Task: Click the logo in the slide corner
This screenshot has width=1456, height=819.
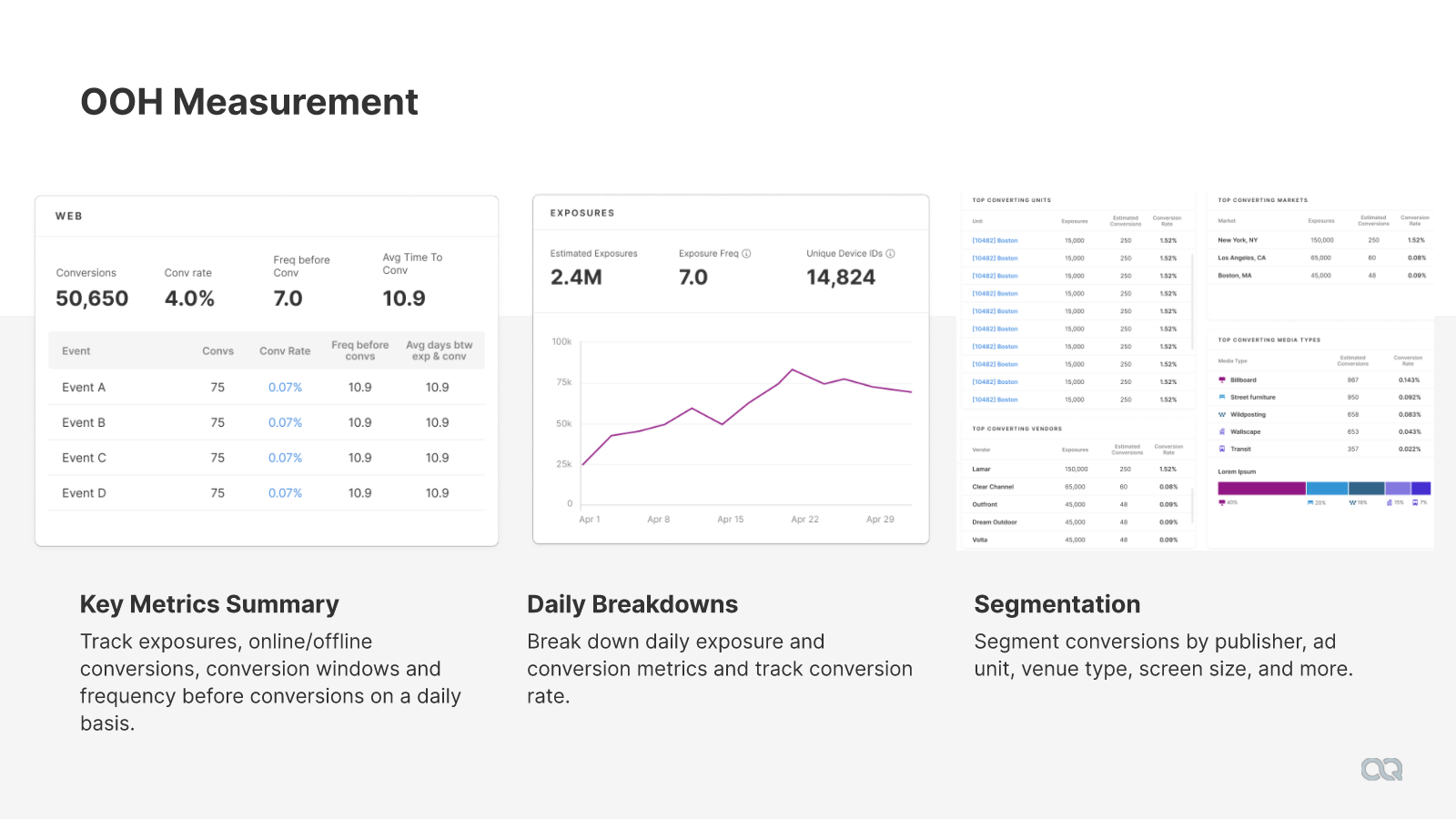Action: (x=1381, y=770)
